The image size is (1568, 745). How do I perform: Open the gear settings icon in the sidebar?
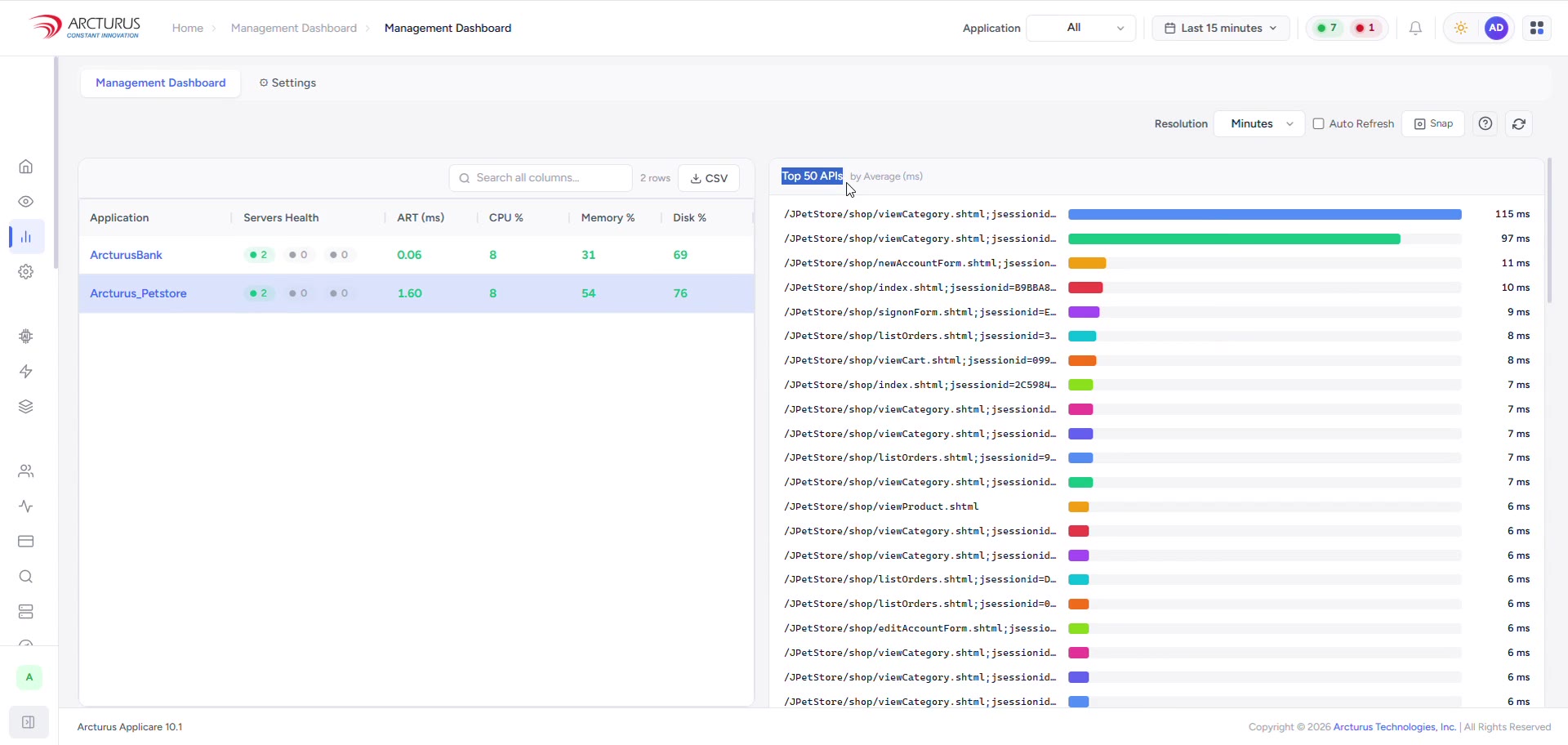click(26, 272)
